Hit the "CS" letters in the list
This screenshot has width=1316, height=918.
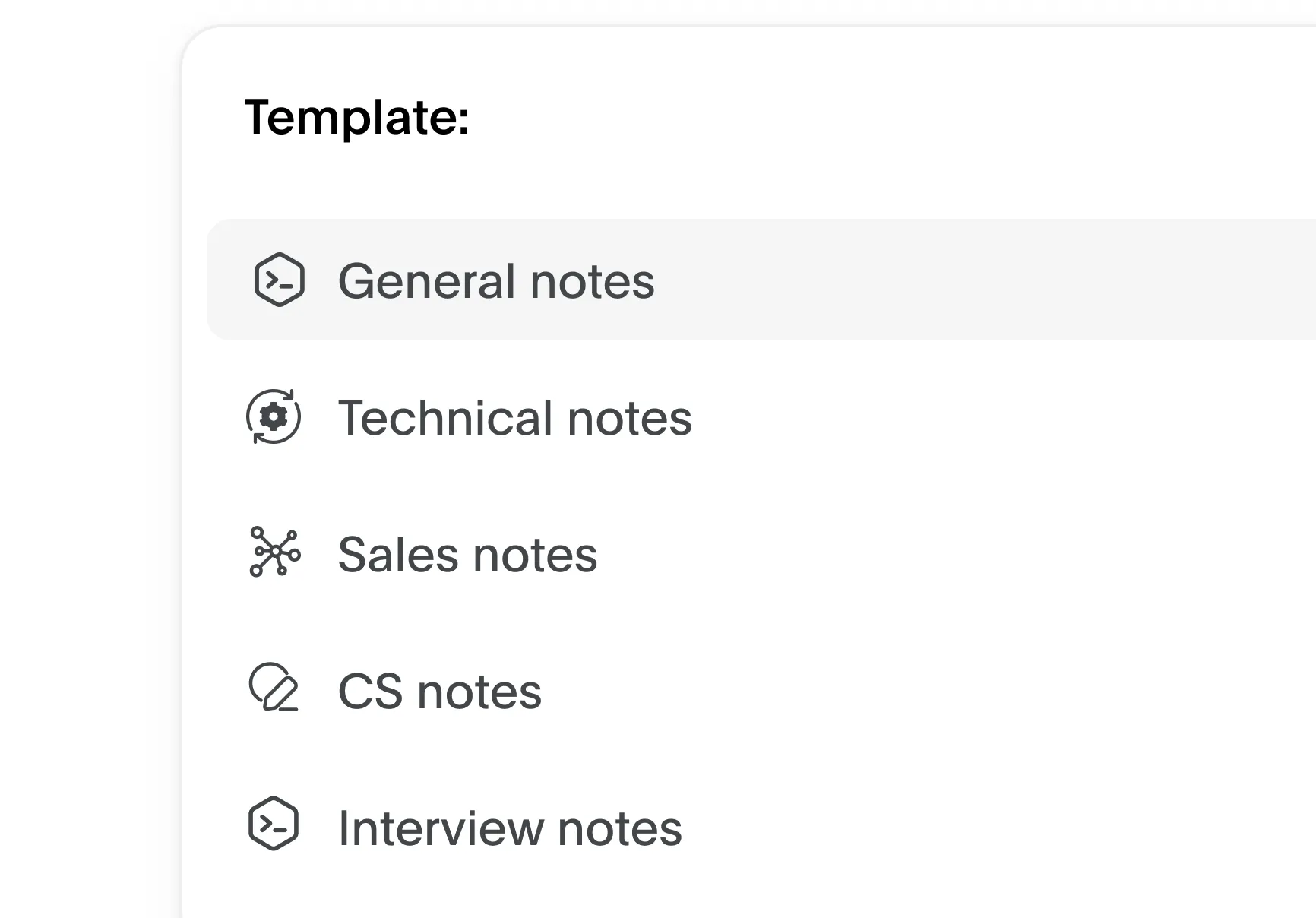coord(370,692)
